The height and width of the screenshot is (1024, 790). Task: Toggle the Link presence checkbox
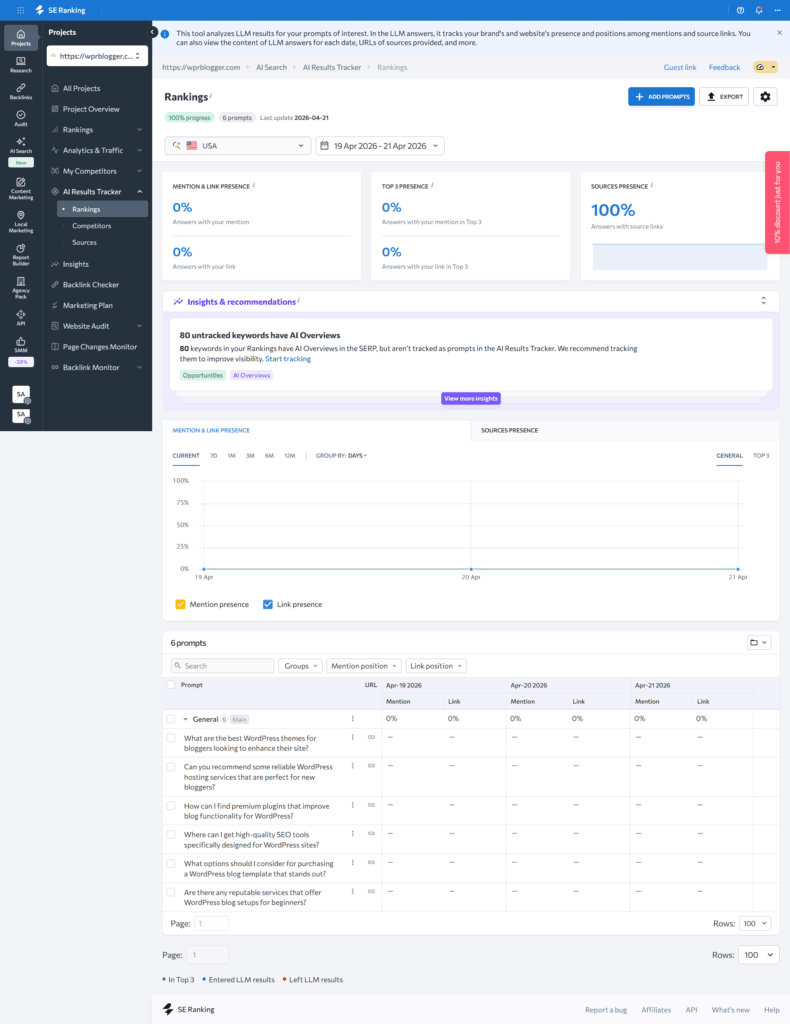coord(268,604)
